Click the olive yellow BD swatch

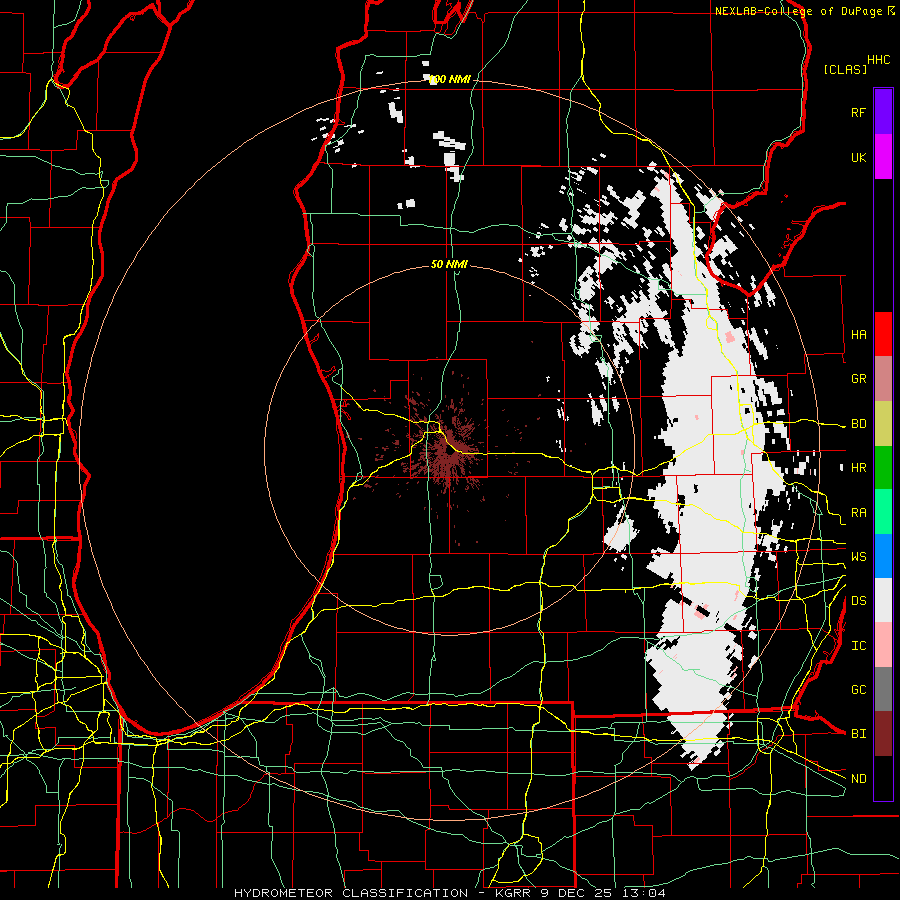(883, 424)
